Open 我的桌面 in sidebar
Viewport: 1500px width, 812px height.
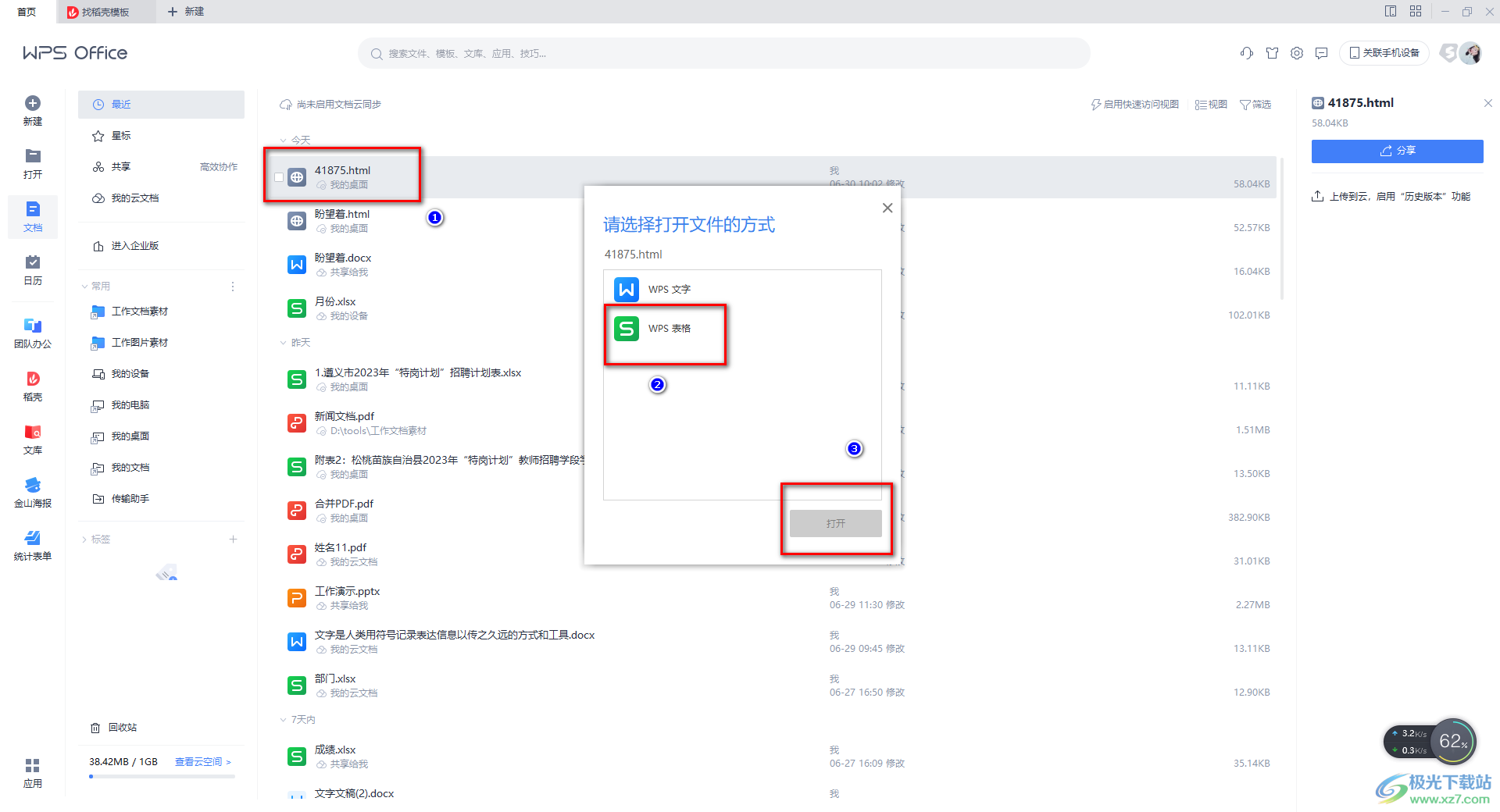tap(161, 436)
